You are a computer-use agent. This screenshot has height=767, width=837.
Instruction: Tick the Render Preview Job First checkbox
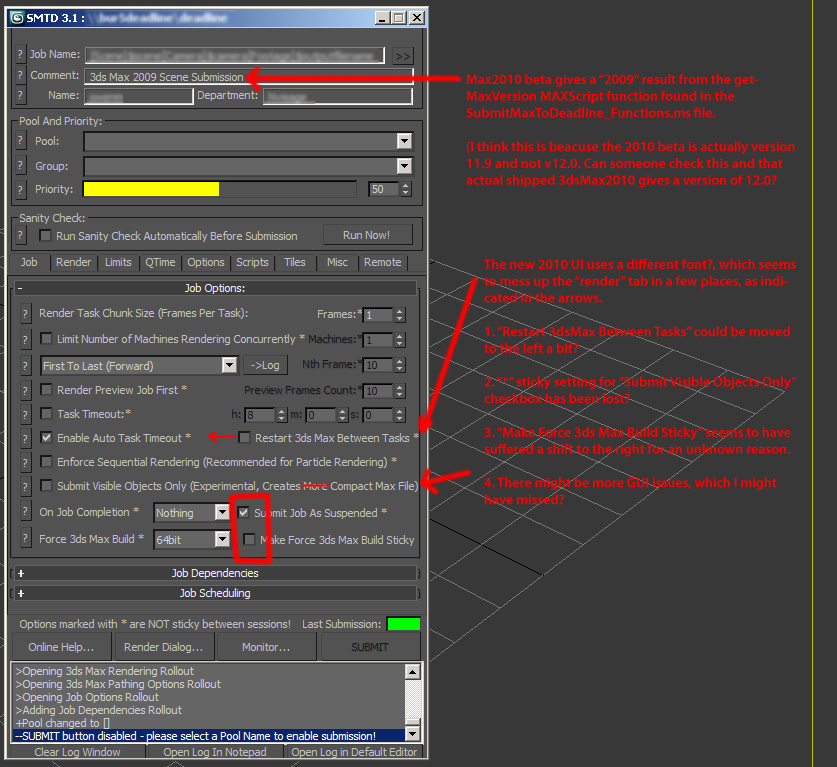click(46, 390)
